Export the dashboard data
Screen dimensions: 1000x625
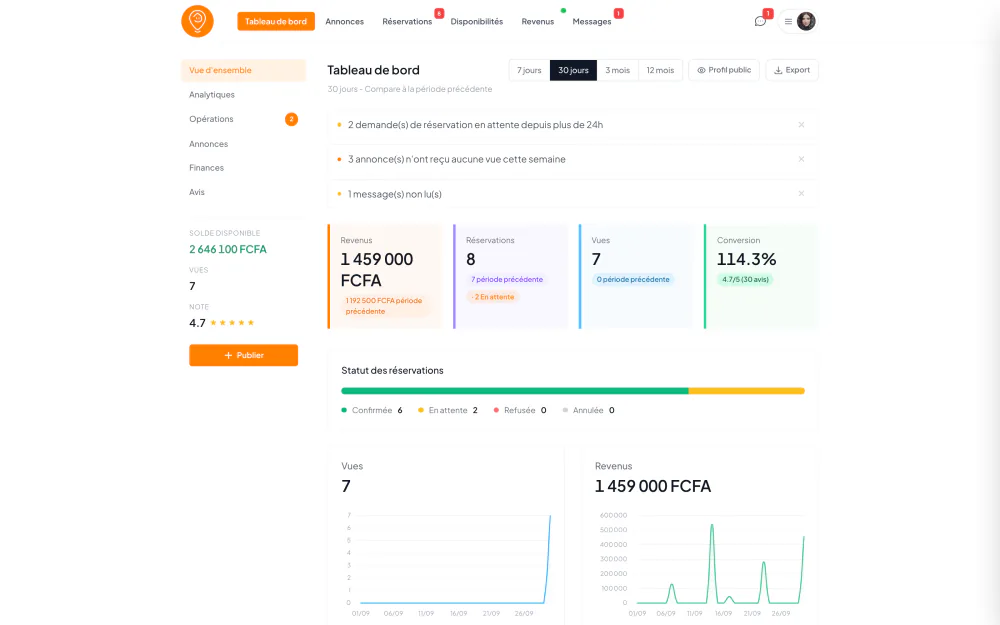click(x=792, y=70)
